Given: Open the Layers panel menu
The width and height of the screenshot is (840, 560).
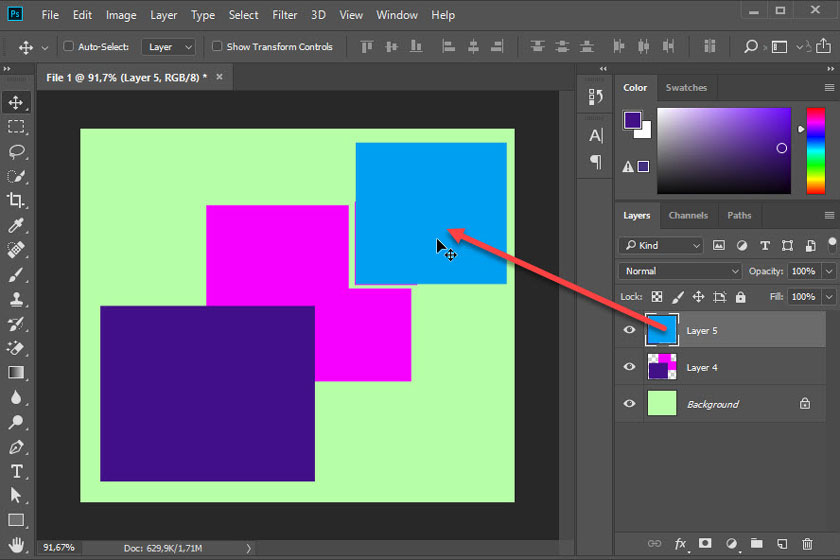Looking at the screenshot, I should (829, 215).
